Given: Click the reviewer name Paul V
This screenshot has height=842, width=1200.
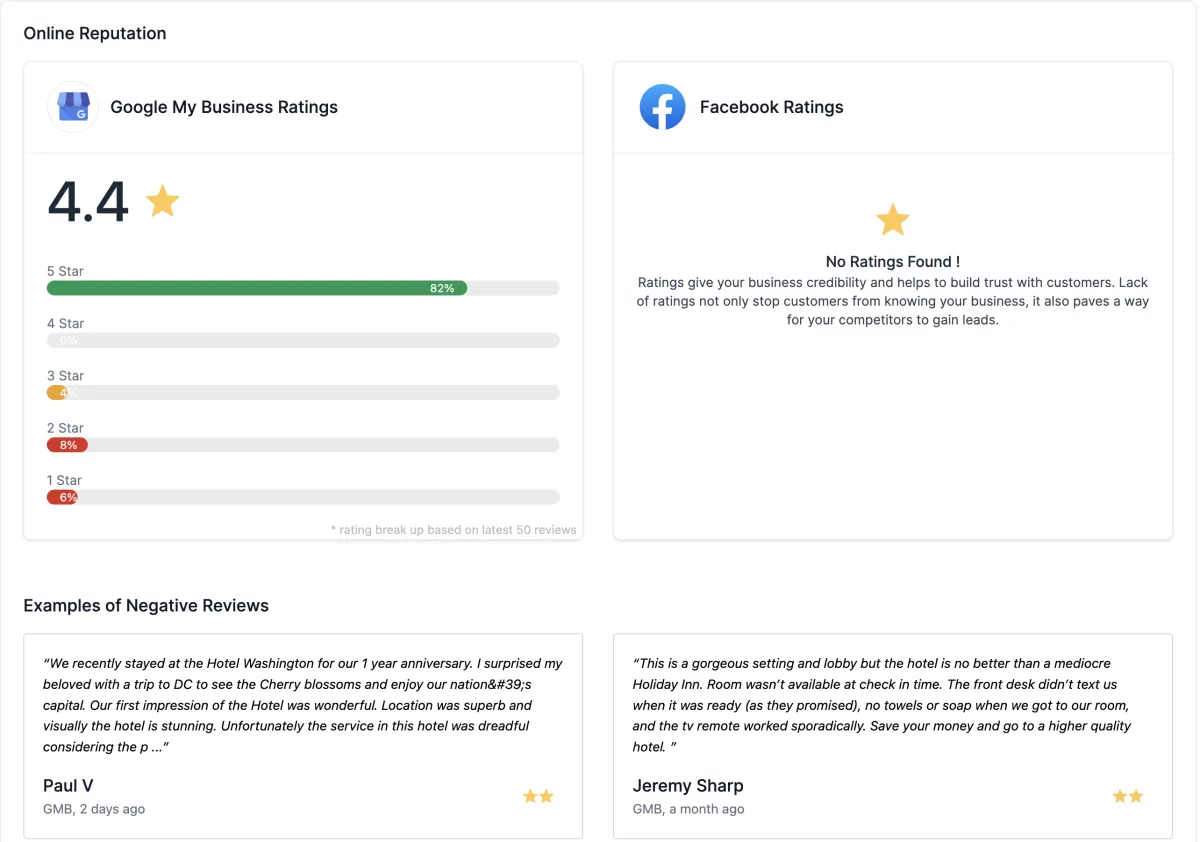Looking at the screenshot, I should pyautogui.click(x=68, y=786).
